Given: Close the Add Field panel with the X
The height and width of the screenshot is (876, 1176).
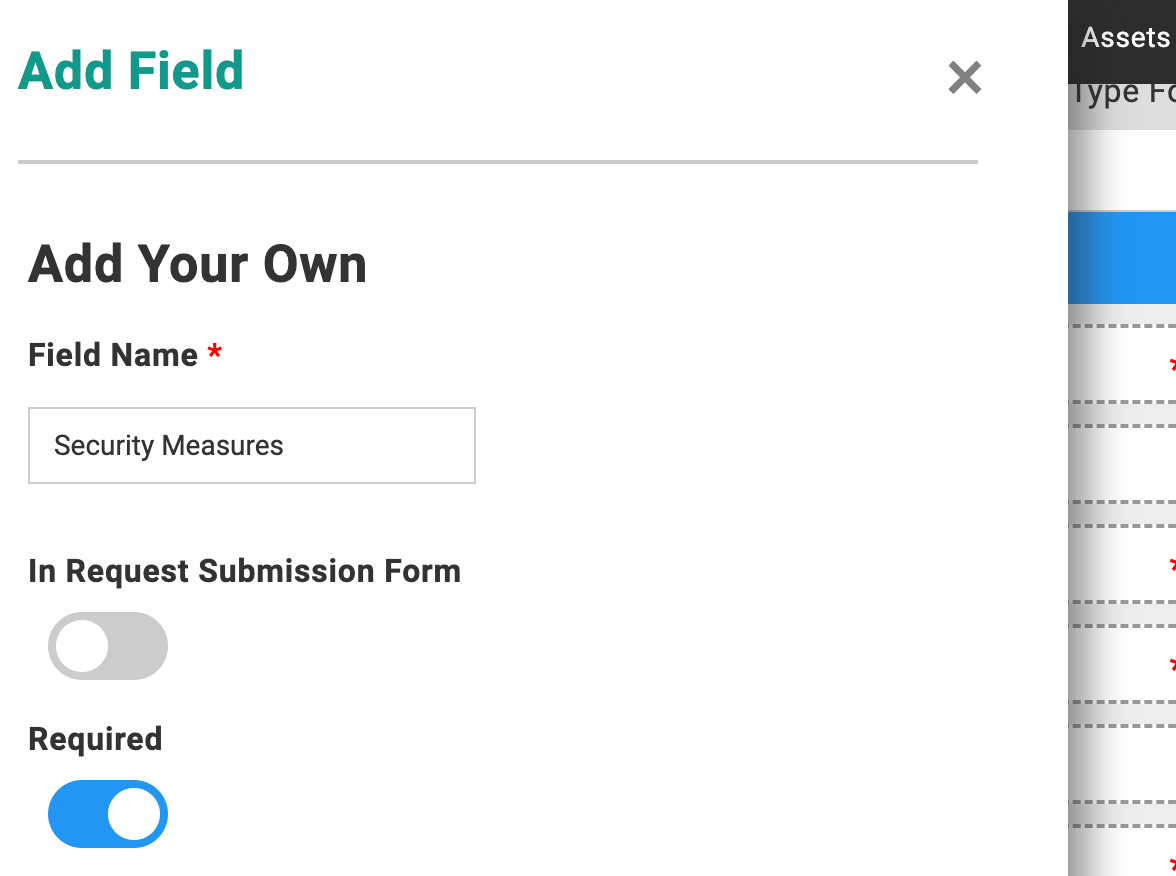Looking at the screenshot, I should [964, 78].
